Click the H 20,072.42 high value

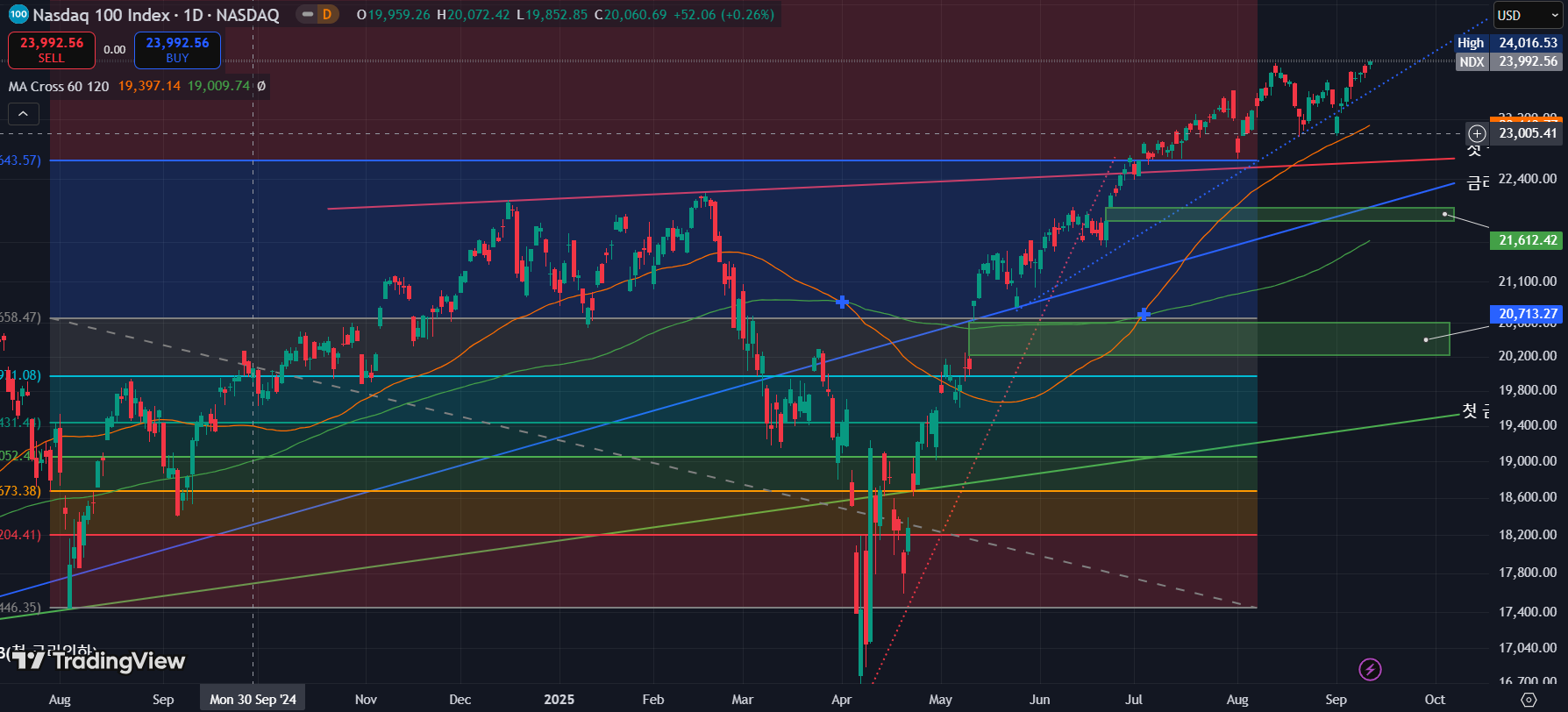coord(473,15)
